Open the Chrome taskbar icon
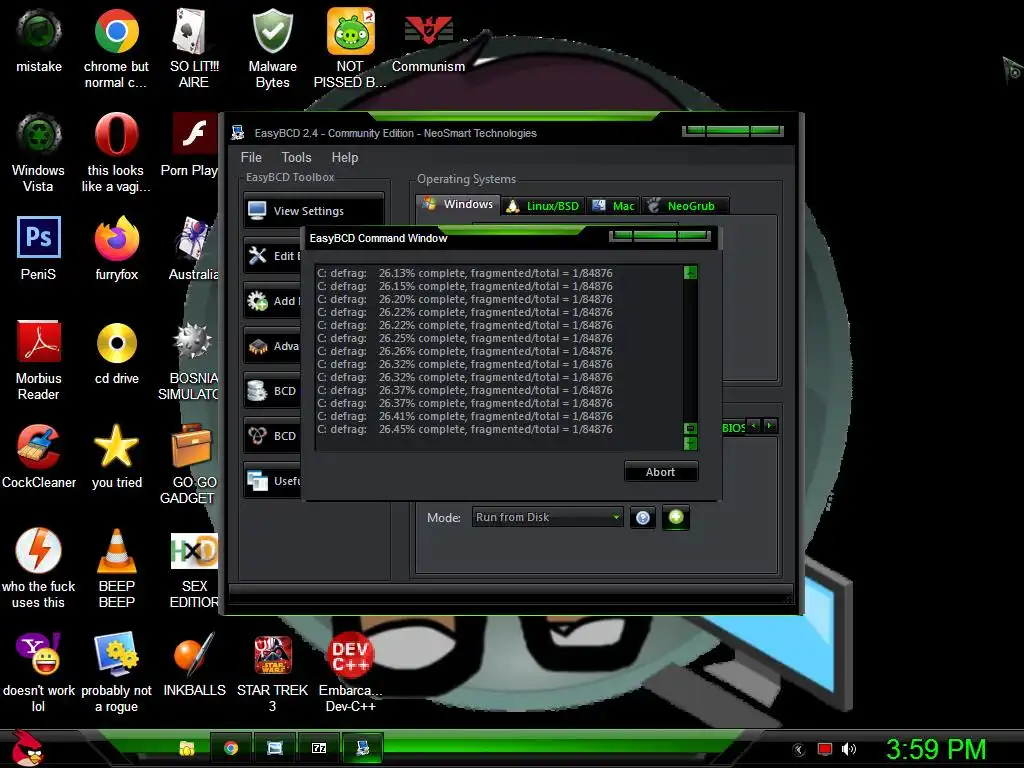 click(231, 748)
